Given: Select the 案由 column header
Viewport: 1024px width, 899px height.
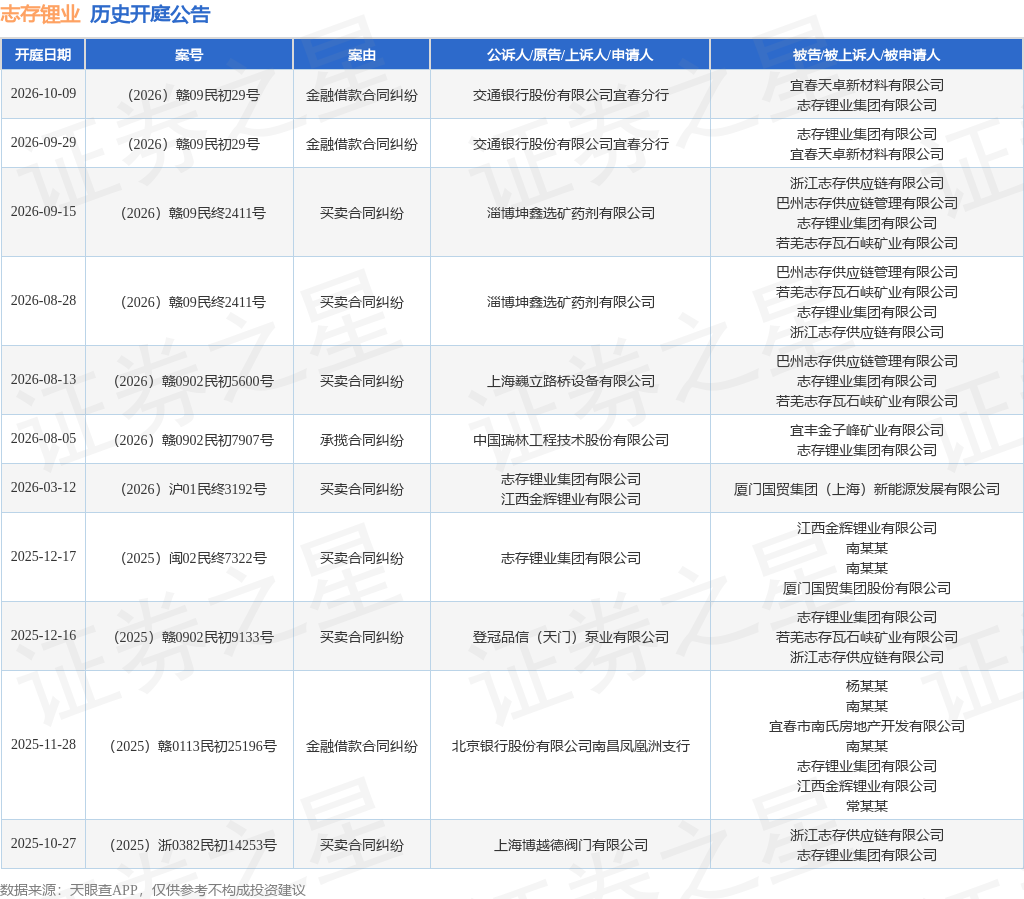Looking at the screenshot, I should (362, 55).
